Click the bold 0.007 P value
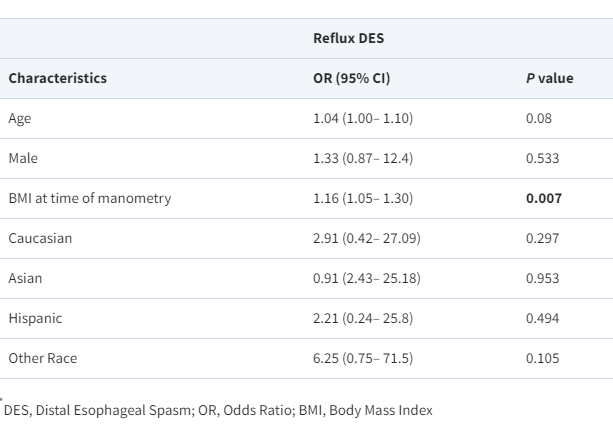This screenshot has width=613, height=427. (543, 198)
